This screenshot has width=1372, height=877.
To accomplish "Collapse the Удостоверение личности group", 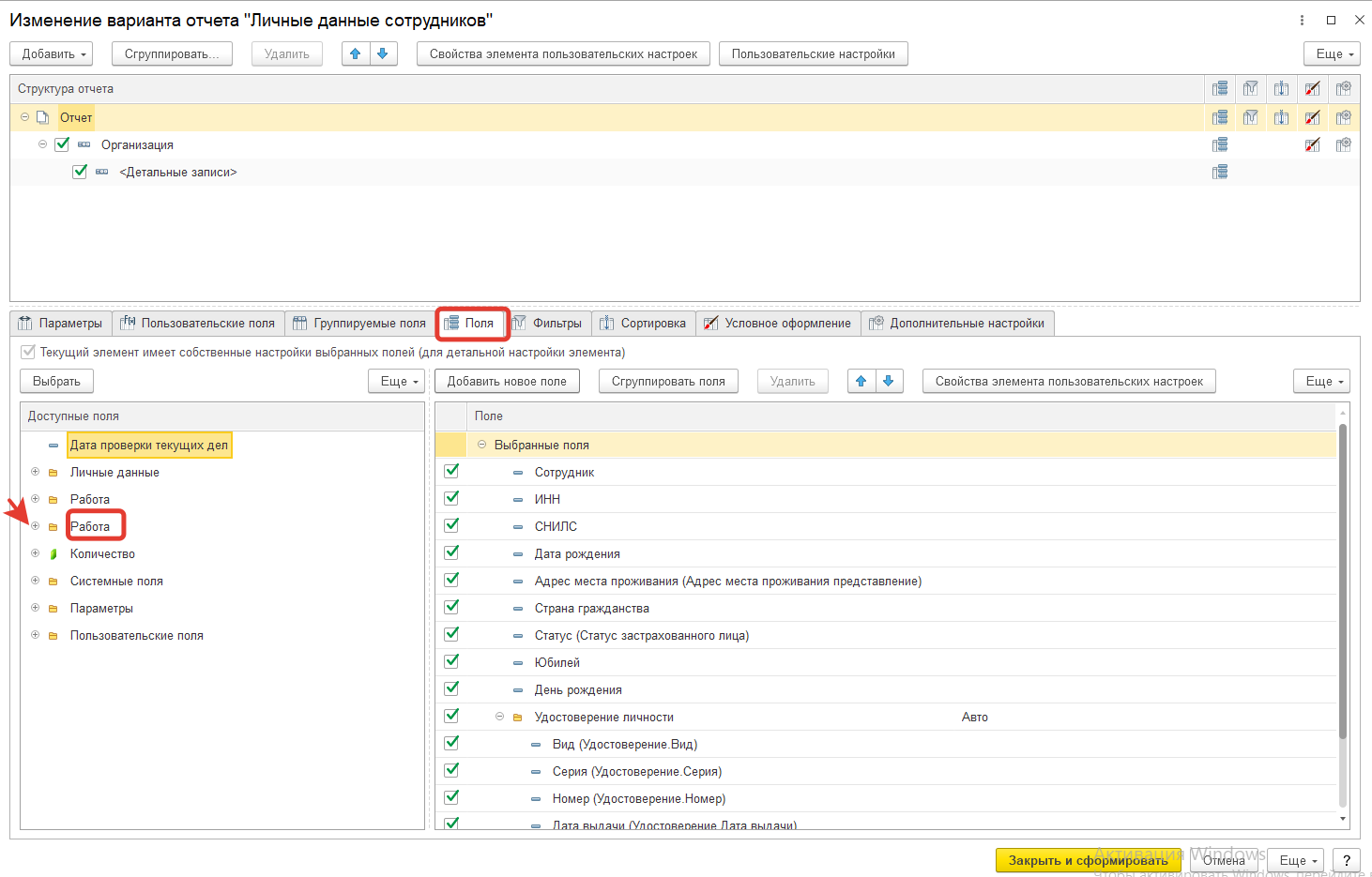I will (499, 717).
